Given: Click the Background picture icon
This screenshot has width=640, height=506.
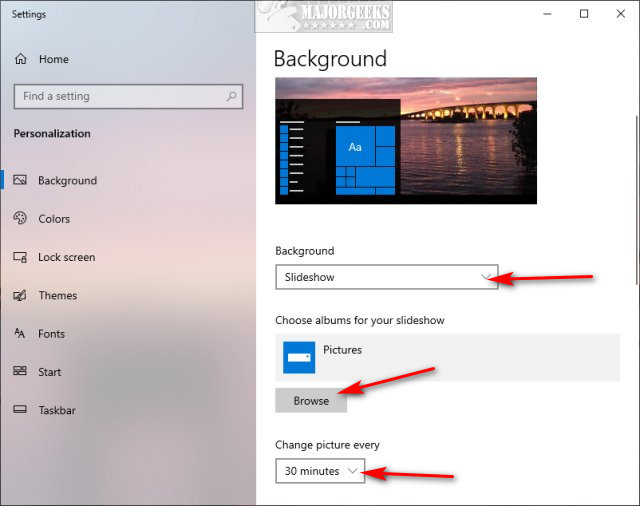Looking at the screenshot, I should [20, 181].
